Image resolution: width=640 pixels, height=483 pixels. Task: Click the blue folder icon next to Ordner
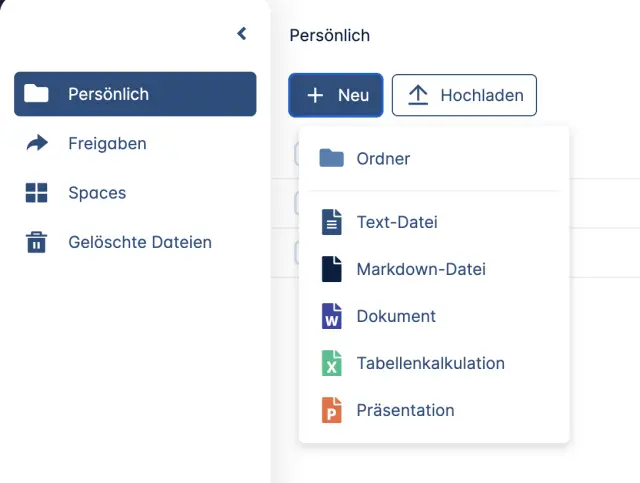[331, 158]
